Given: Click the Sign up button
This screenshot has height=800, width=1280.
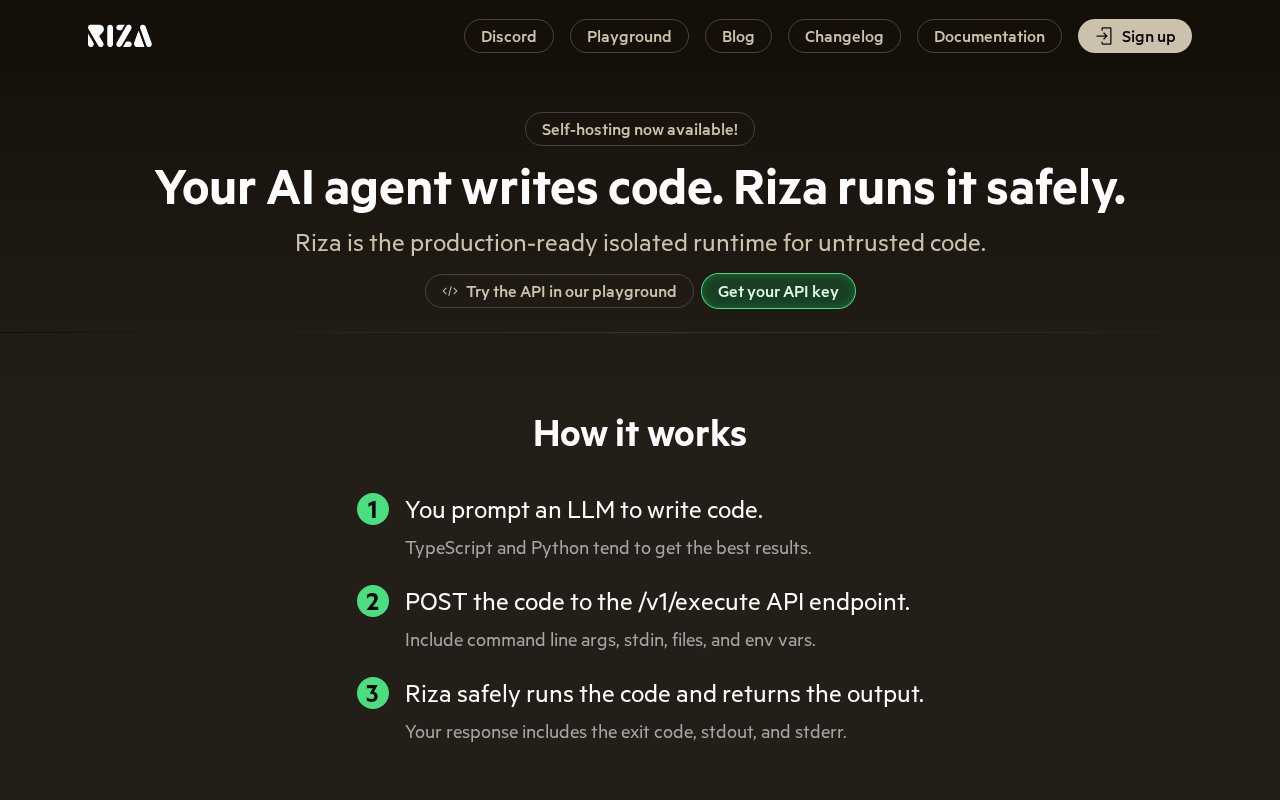Looking at the screenshot, I should pos(1135,36).
